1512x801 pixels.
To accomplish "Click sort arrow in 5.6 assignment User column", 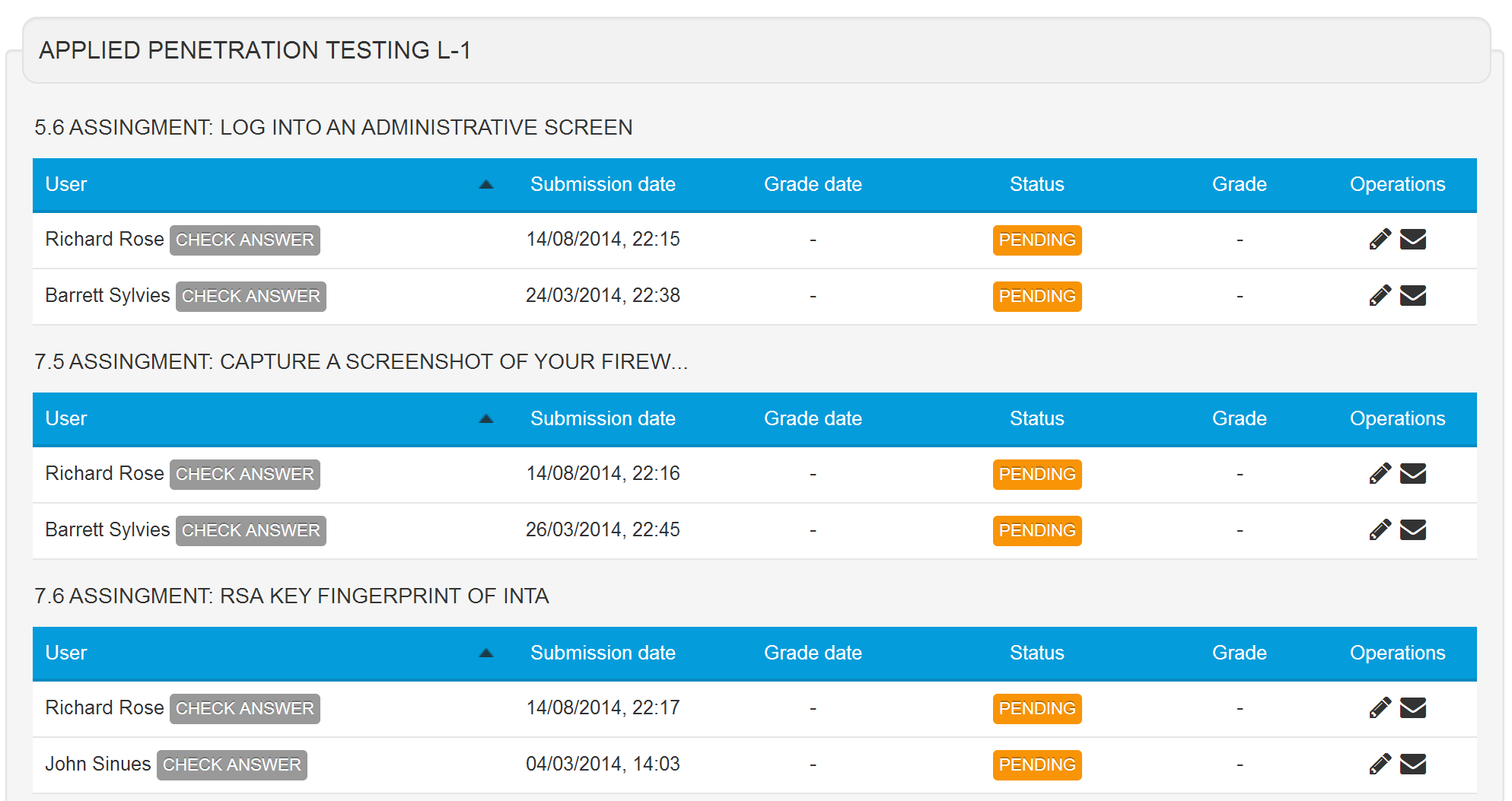I will click(486, 185).
